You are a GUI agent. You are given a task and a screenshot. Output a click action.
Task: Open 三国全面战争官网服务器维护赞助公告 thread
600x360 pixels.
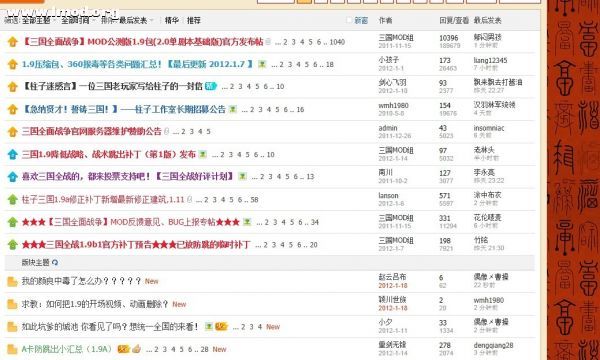click(91, 132)
